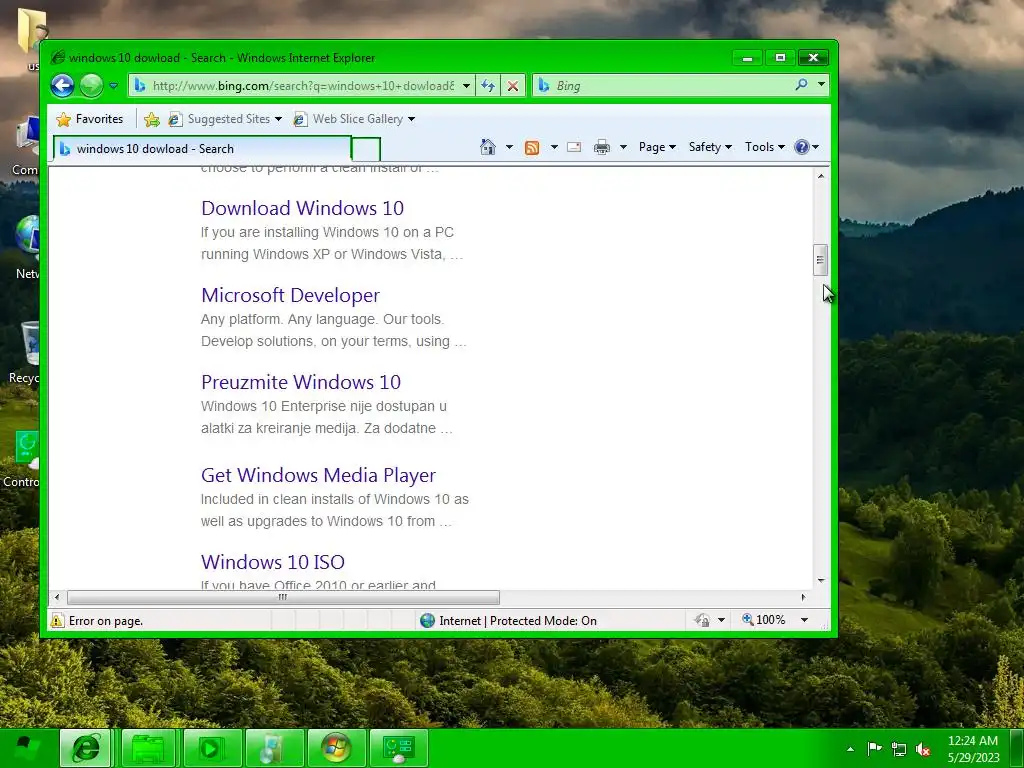Image resolution: width=1024 pixels, height=768 pixels.
Task: Open the Tools menu
Action: coord(765,147)
